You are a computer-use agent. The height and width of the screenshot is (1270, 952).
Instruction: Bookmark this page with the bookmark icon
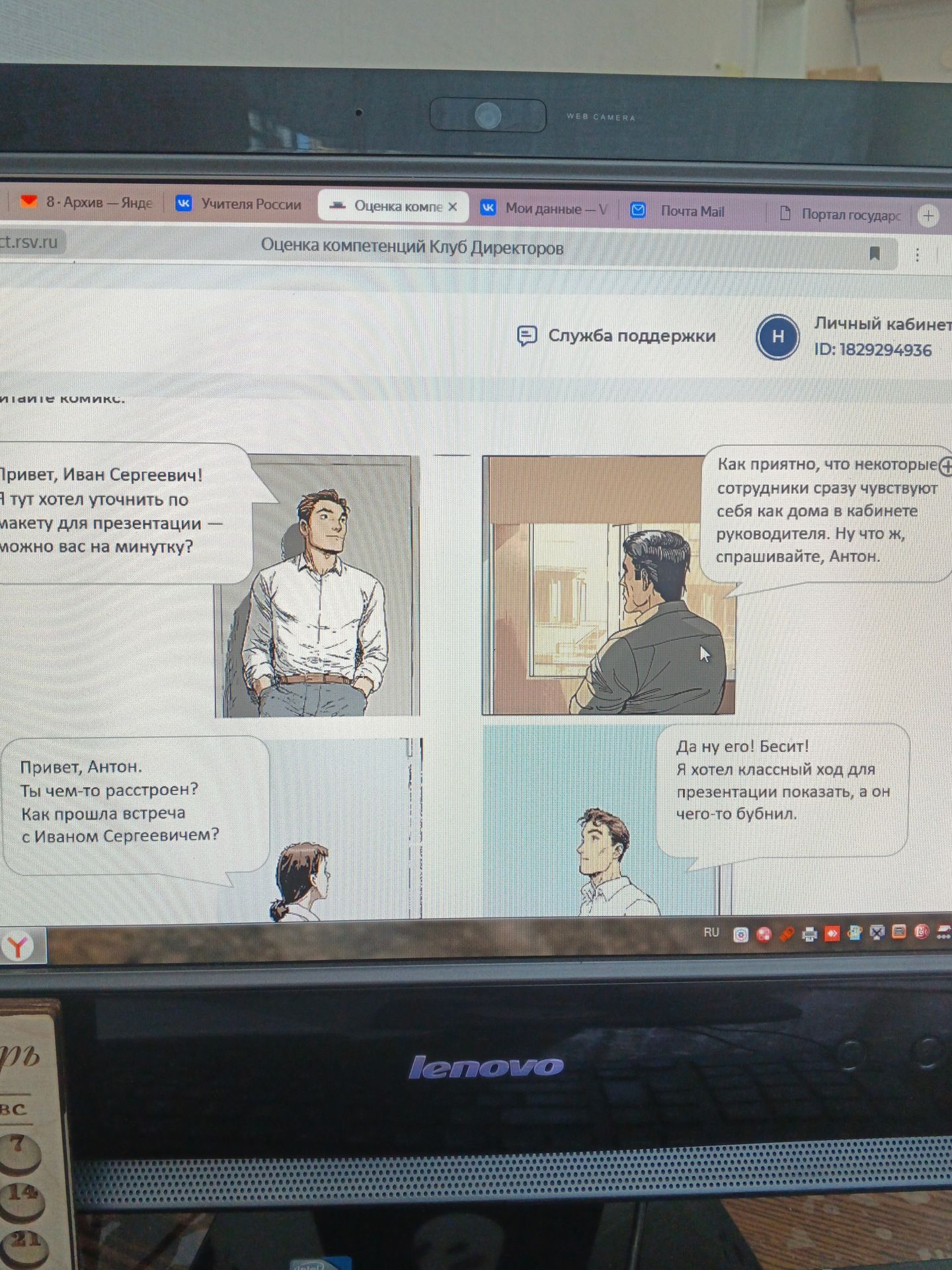[x=875, y=253]
